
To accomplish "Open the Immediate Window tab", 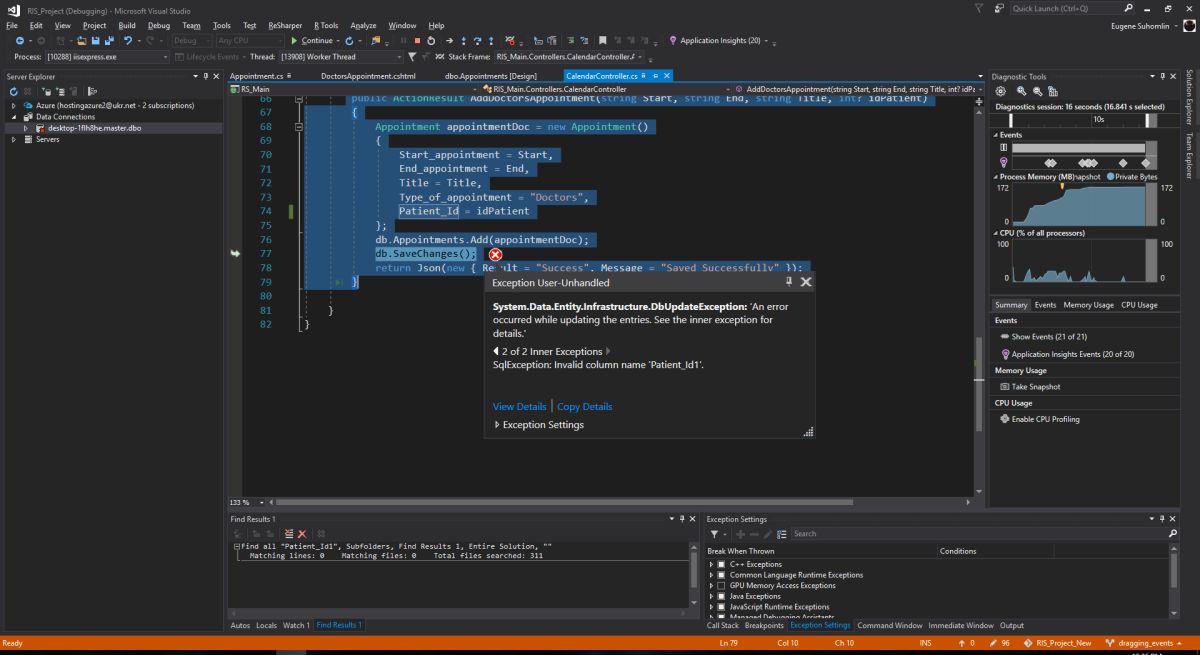I will (x=961, y=625).
